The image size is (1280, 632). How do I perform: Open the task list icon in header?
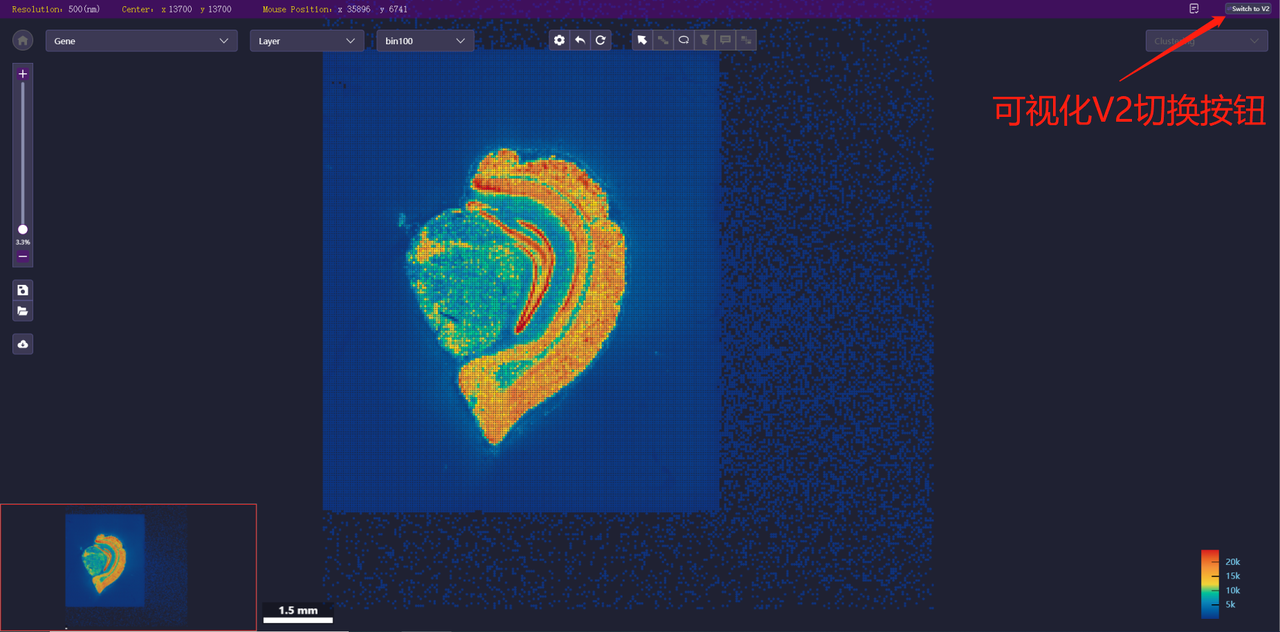(x=1194, y=9)
